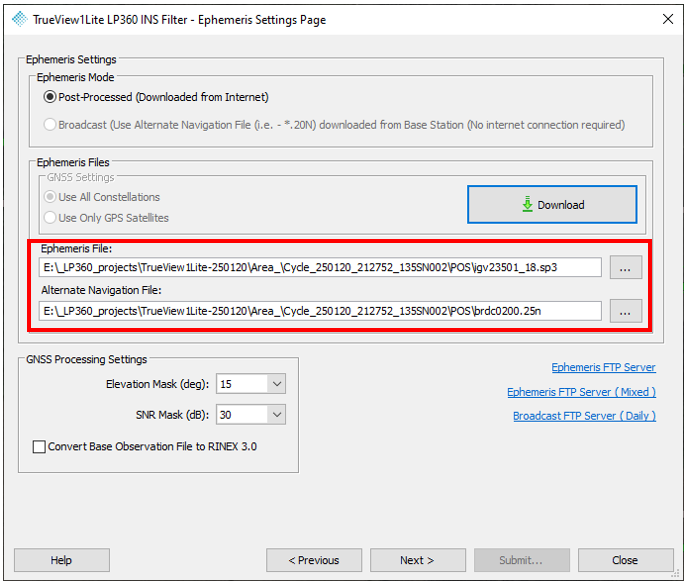
Task: Open Broadcast FTP Server (Daily) link
Action: coord(584,416)
